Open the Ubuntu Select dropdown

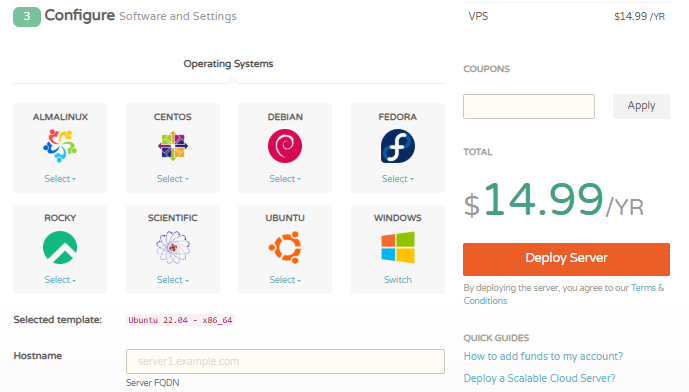coord(285,280)
